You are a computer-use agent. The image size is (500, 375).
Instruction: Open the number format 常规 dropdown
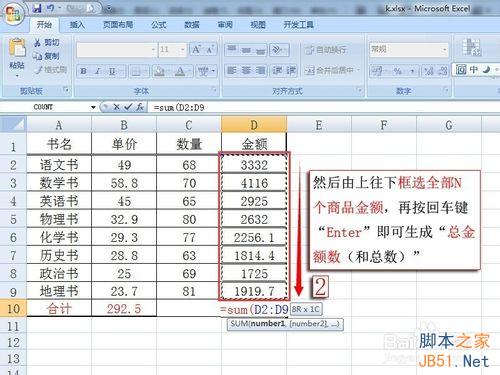click(x=444, y=50)
